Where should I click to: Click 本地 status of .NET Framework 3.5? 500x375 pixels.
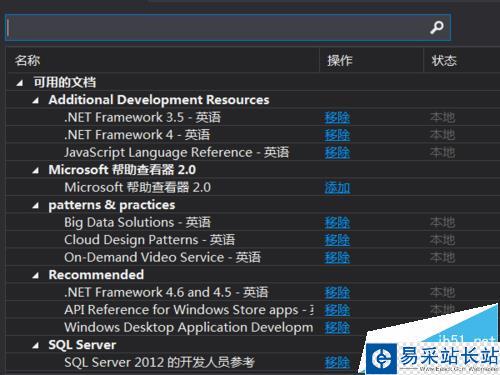[x=442, y=118]
